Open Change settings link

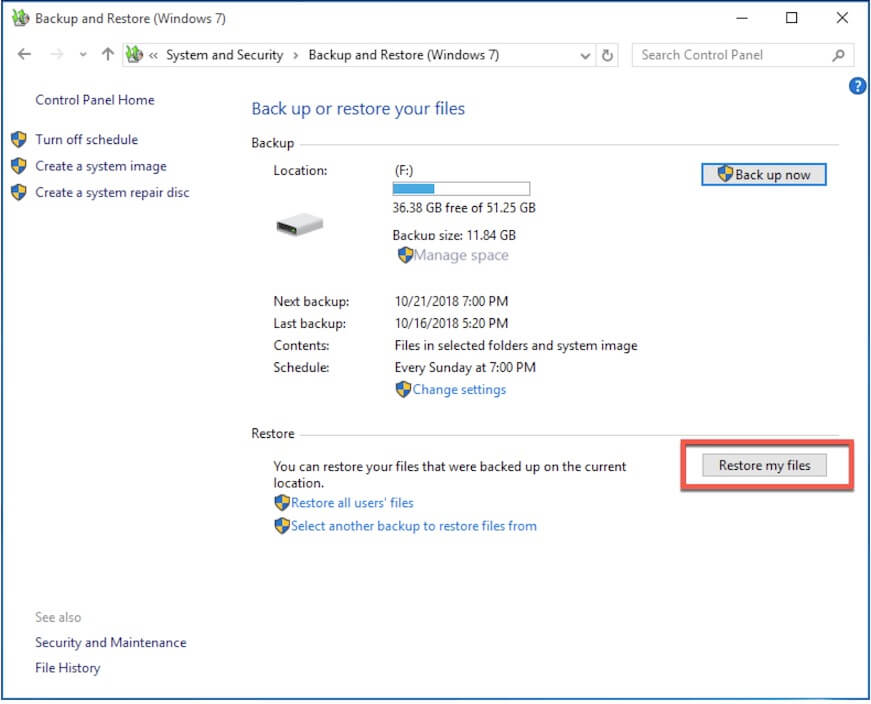coord(459,390)
